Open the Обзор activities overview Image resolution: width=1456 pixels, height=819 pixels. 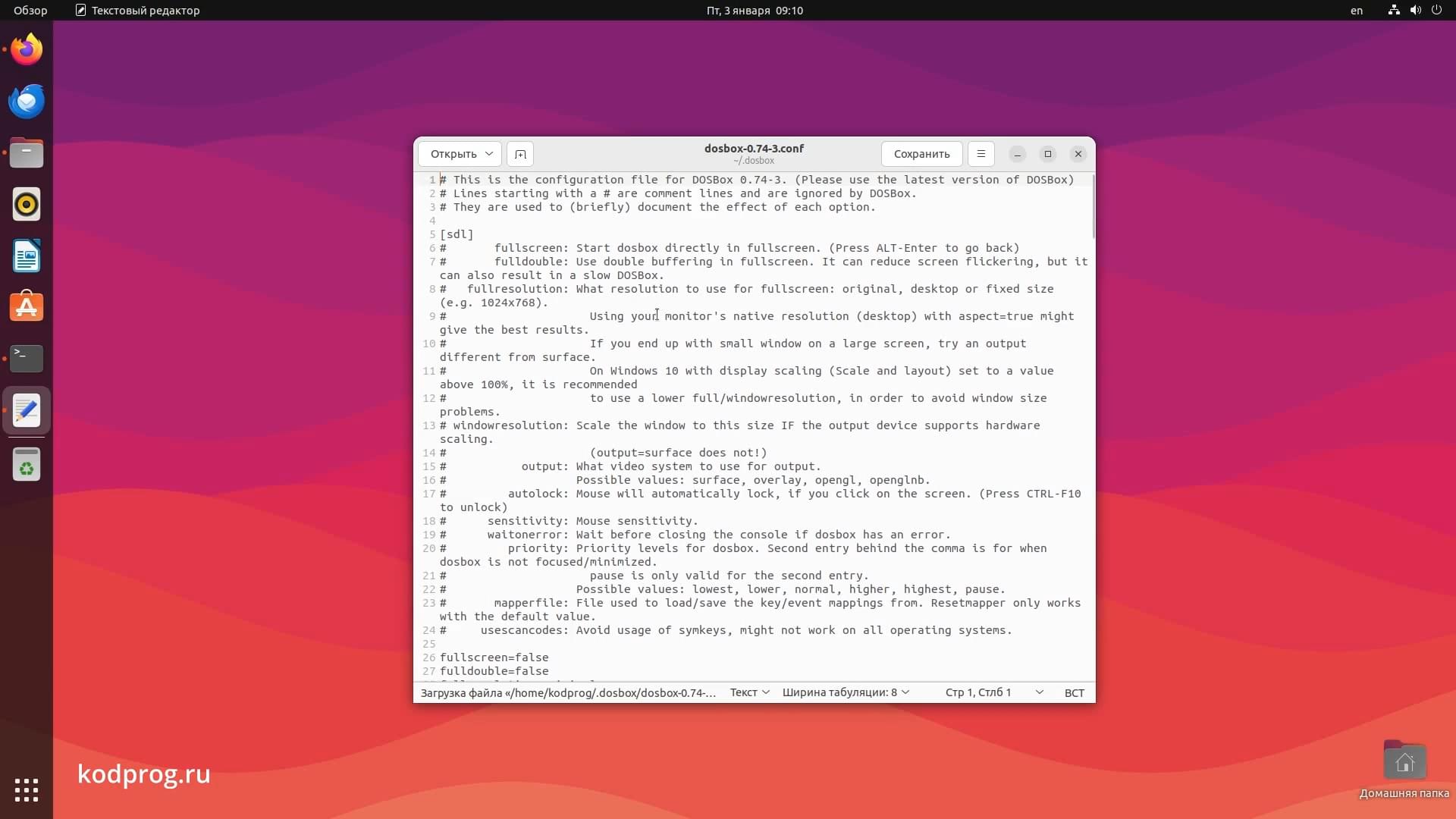[x=30, y=11]
